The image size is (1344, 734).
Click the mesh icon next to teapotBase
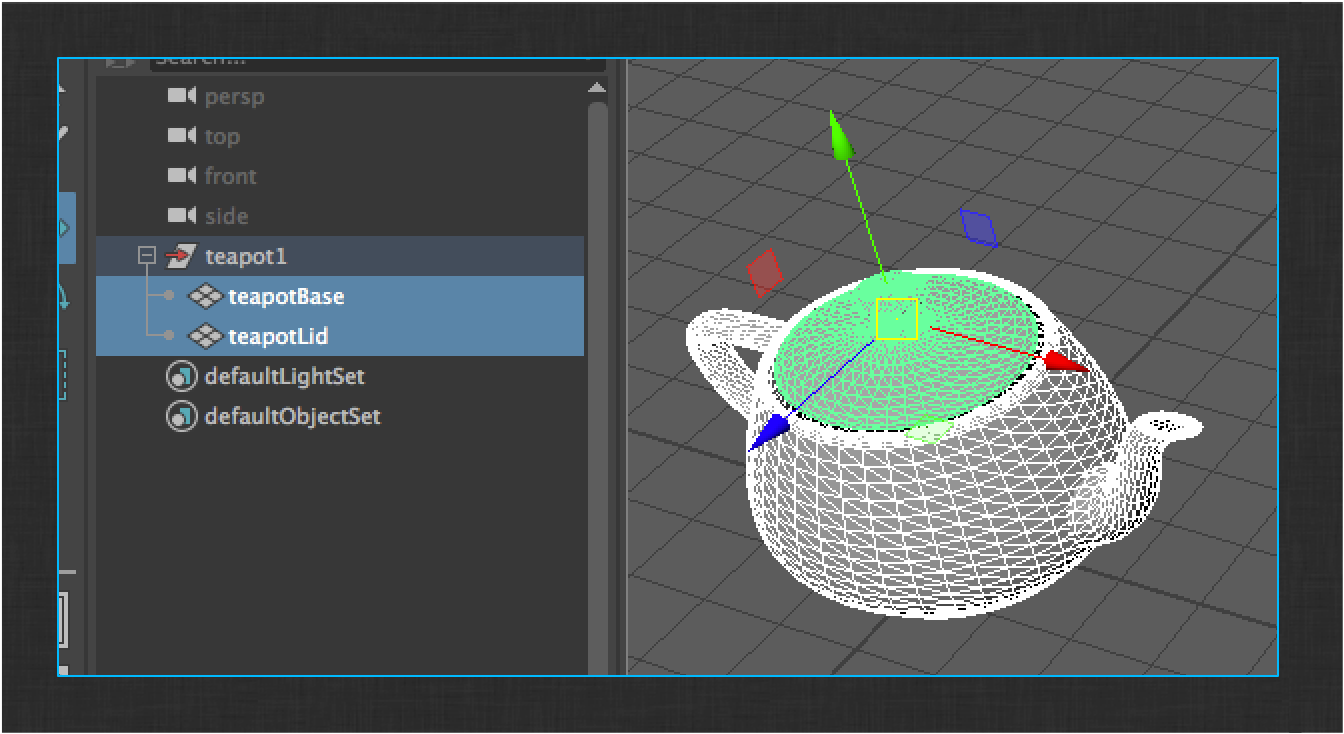(x=205, y=296)
